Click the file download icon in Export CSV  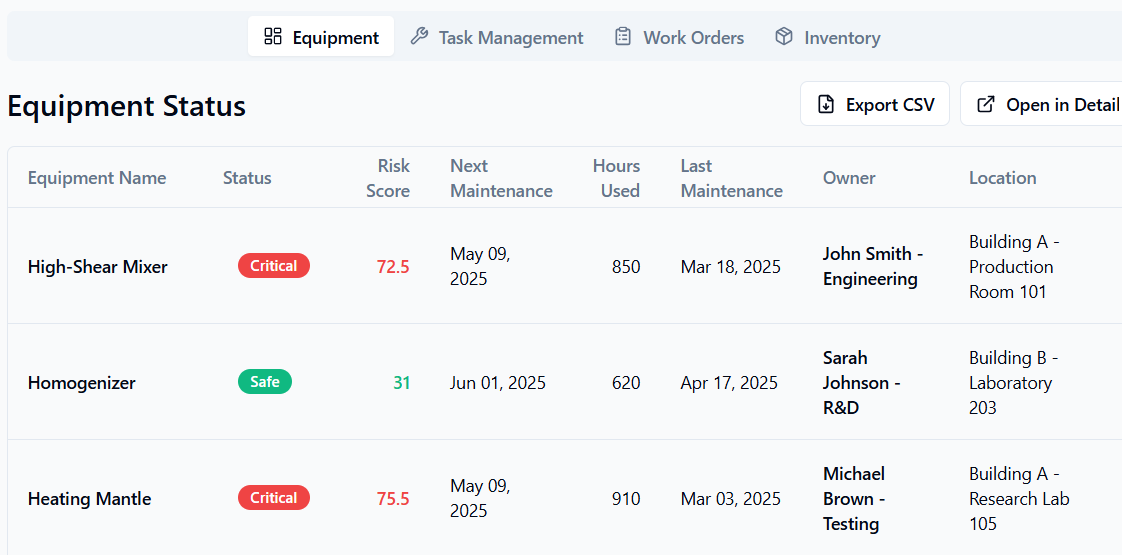(x=826, y=104)
